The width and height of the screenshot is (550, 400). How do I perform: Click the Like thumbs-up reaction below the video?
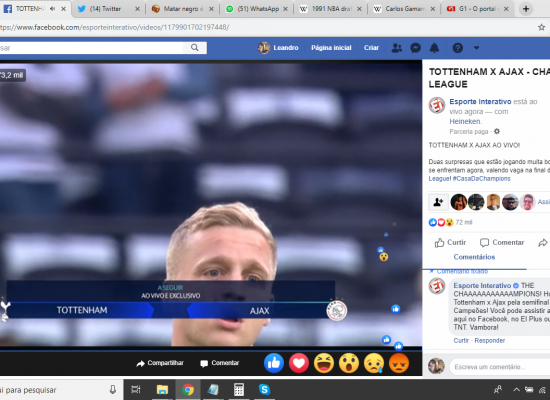pyautogui.click(x=274, y=363)
